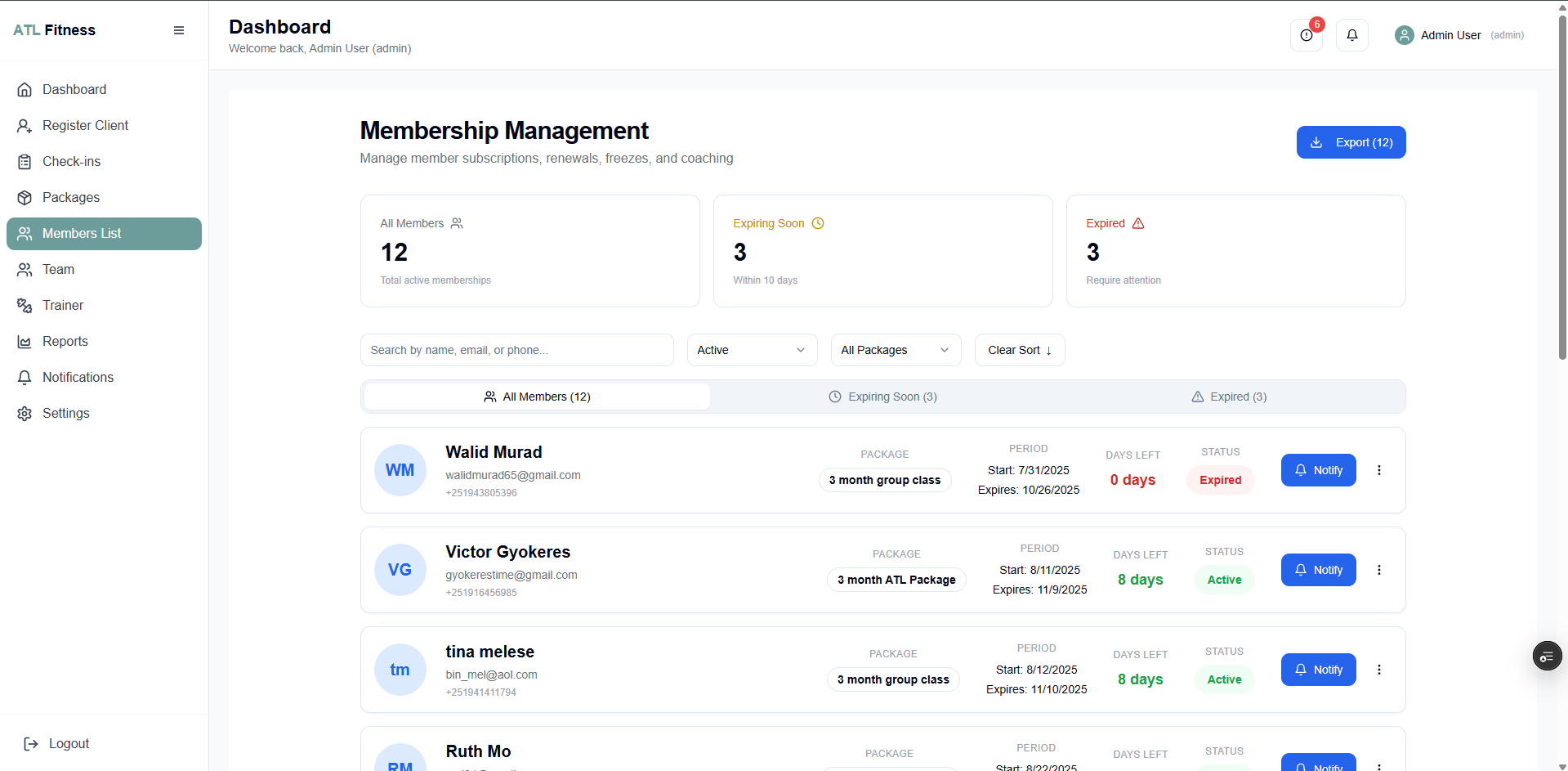Image resolution: width=1568 pixels, height=771 pixels.
Task: Click the Expiring Soon stat card
Action: click(x=882, y=251)
